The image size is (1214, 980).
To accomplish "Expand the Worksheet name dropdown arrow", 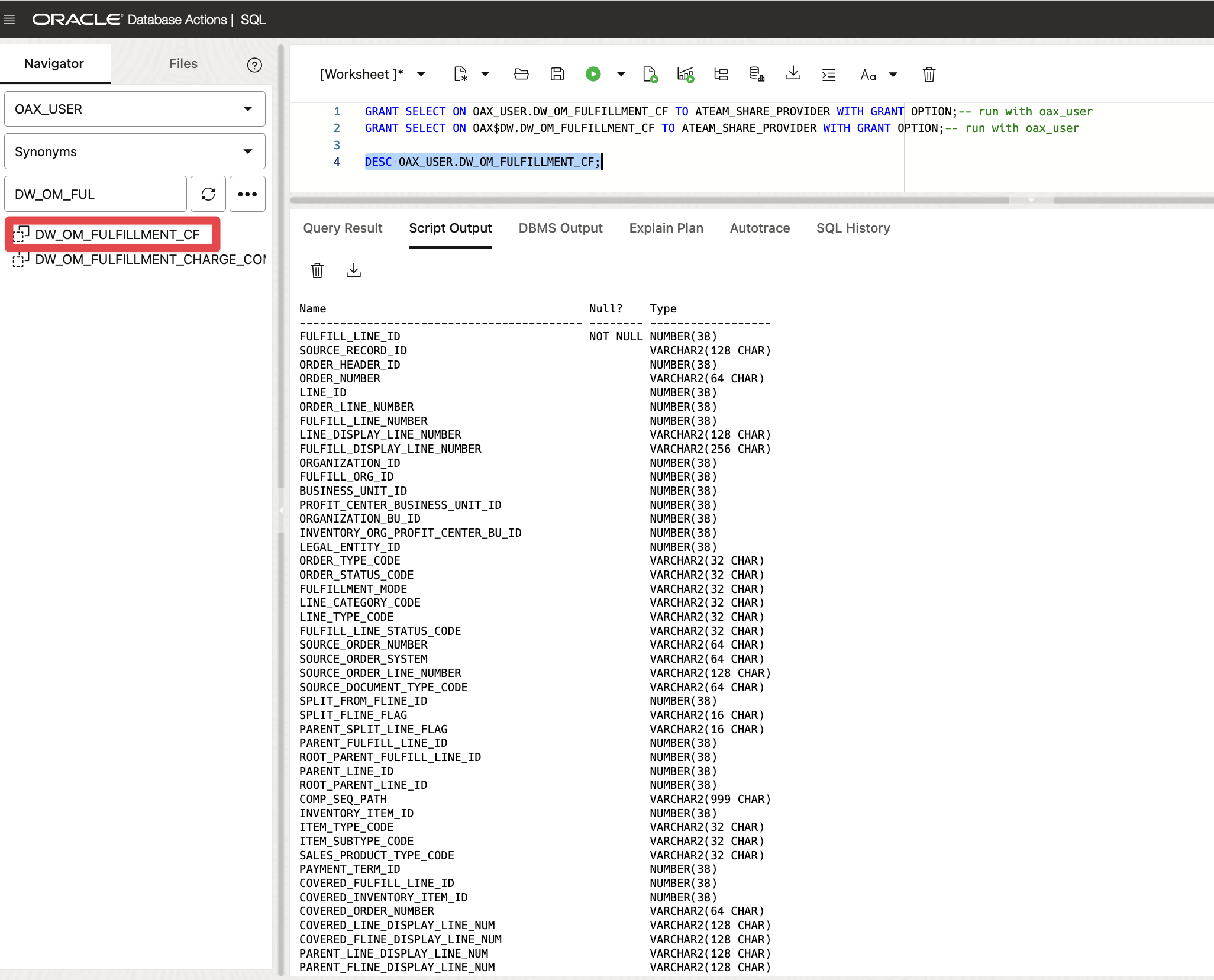I will [421, 74].
